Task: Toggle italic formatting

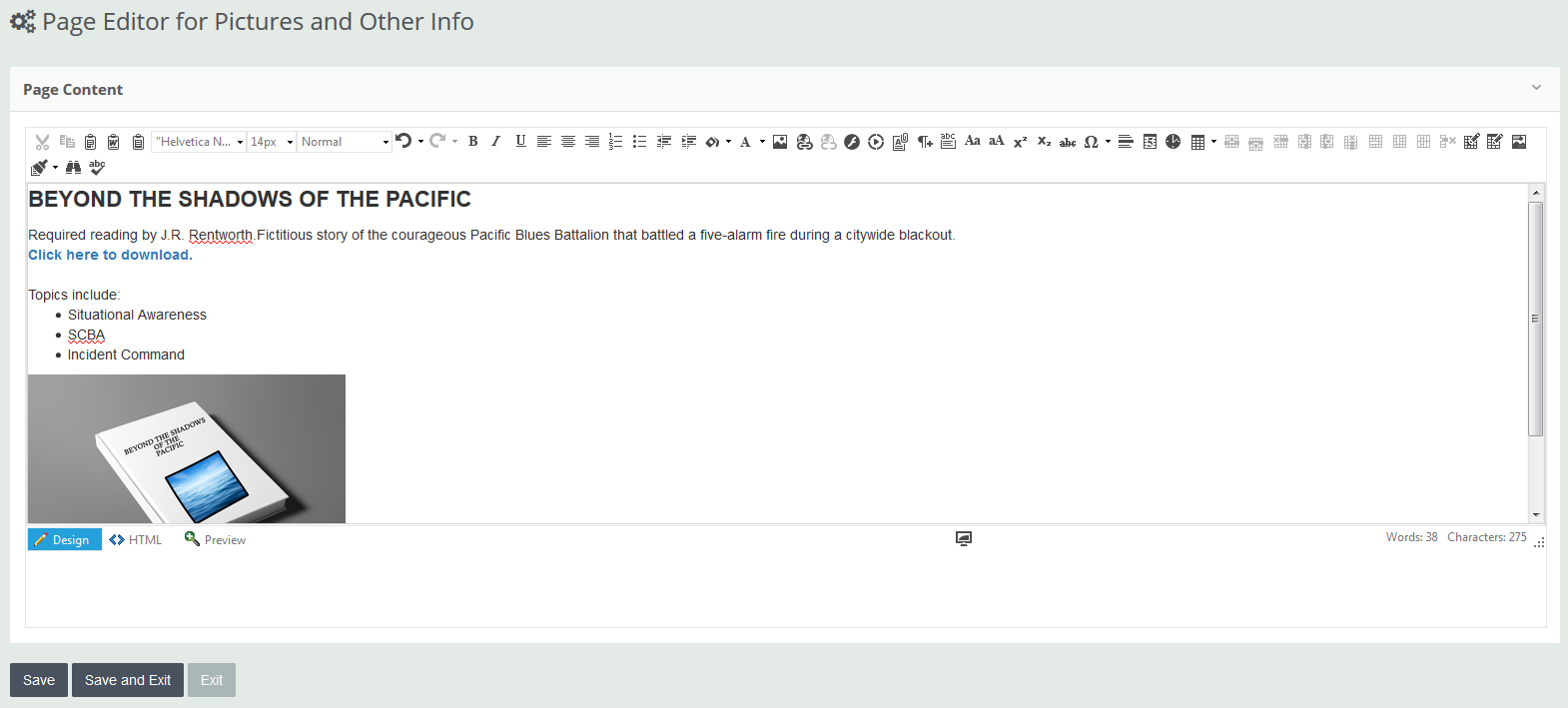Action: pos(496,142)
